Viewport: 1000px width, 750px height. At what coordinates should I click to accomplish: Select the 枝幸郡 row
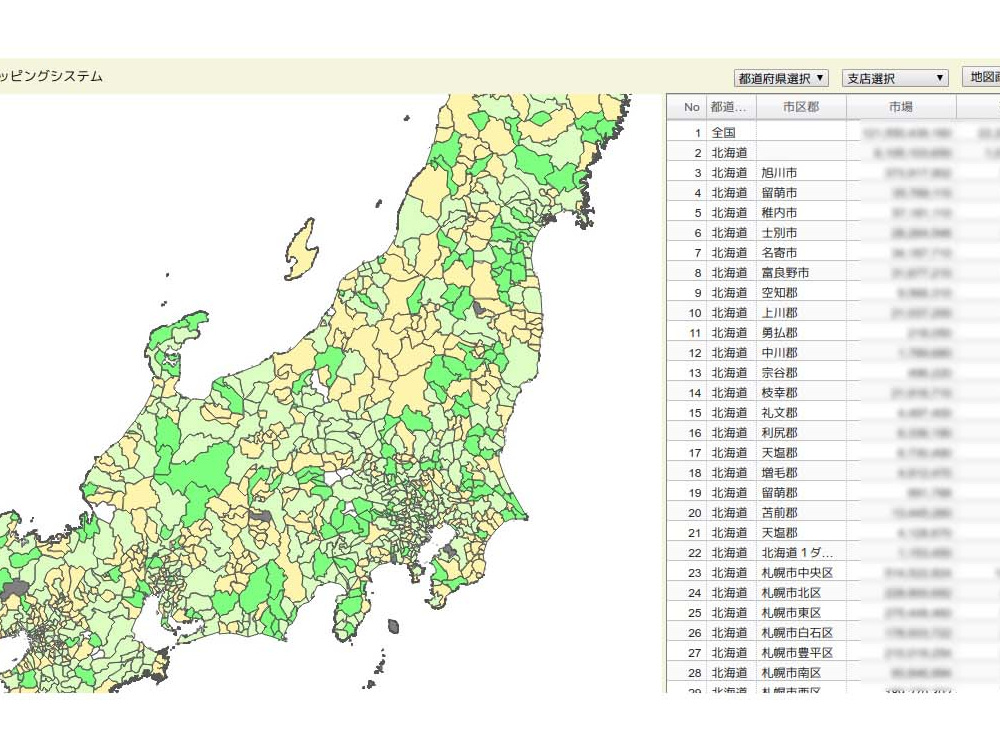pyautogui.click(x=833, y=393)
